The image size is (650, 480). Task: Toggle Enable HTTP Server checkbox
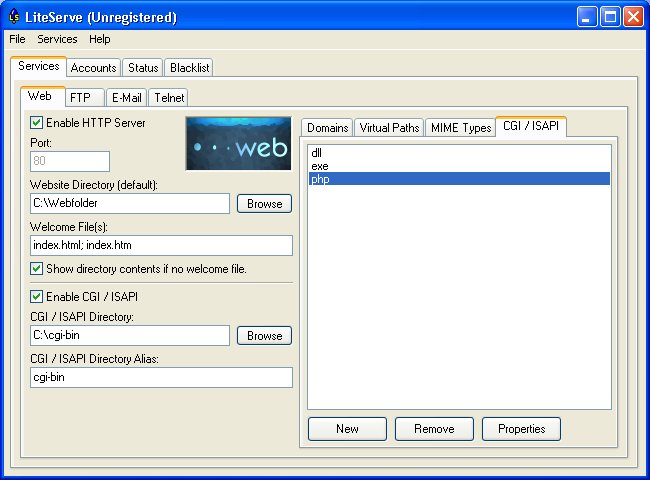tap(36, 123)
